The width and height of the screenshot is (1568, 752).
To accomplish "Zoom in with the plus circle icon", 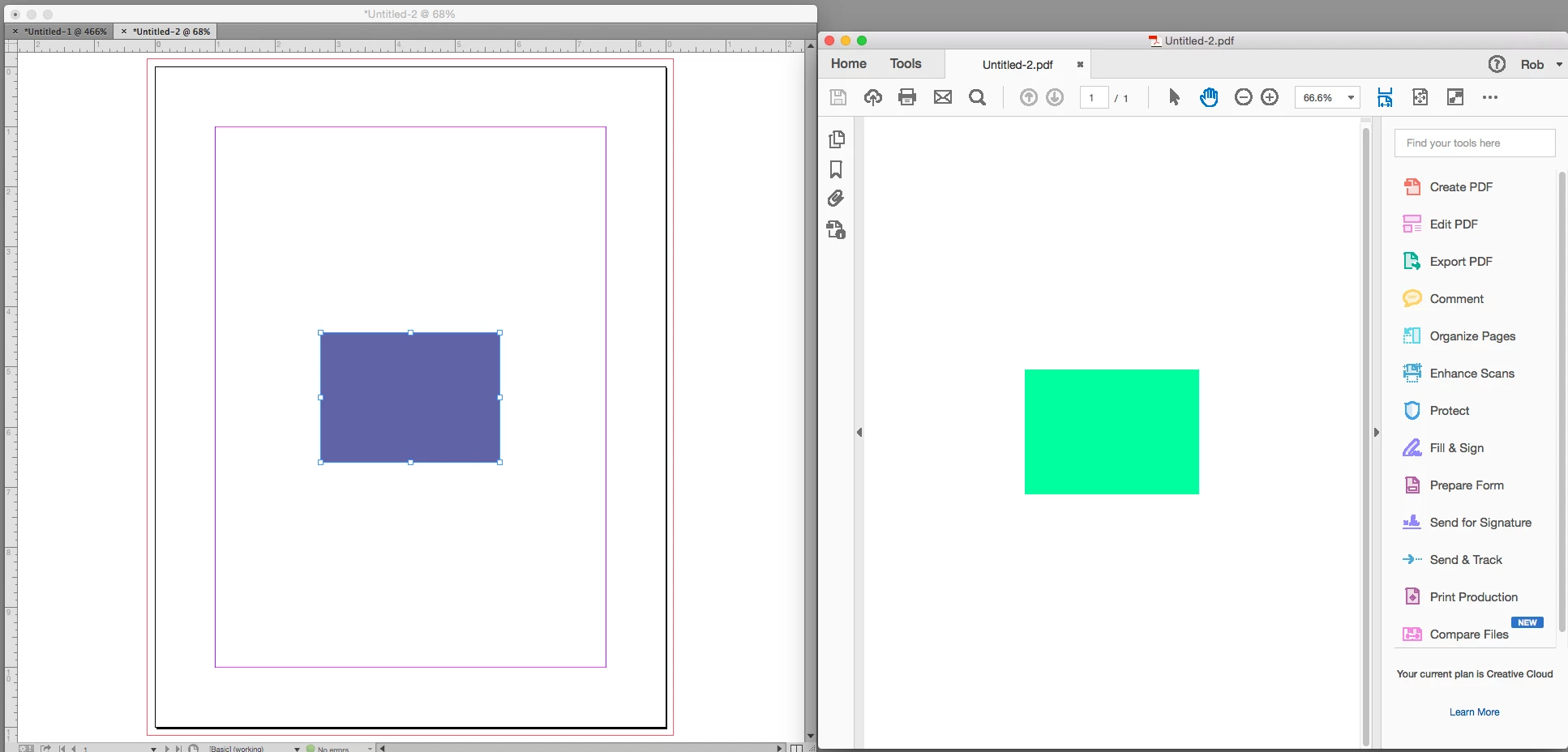I will click(1270, 97).
